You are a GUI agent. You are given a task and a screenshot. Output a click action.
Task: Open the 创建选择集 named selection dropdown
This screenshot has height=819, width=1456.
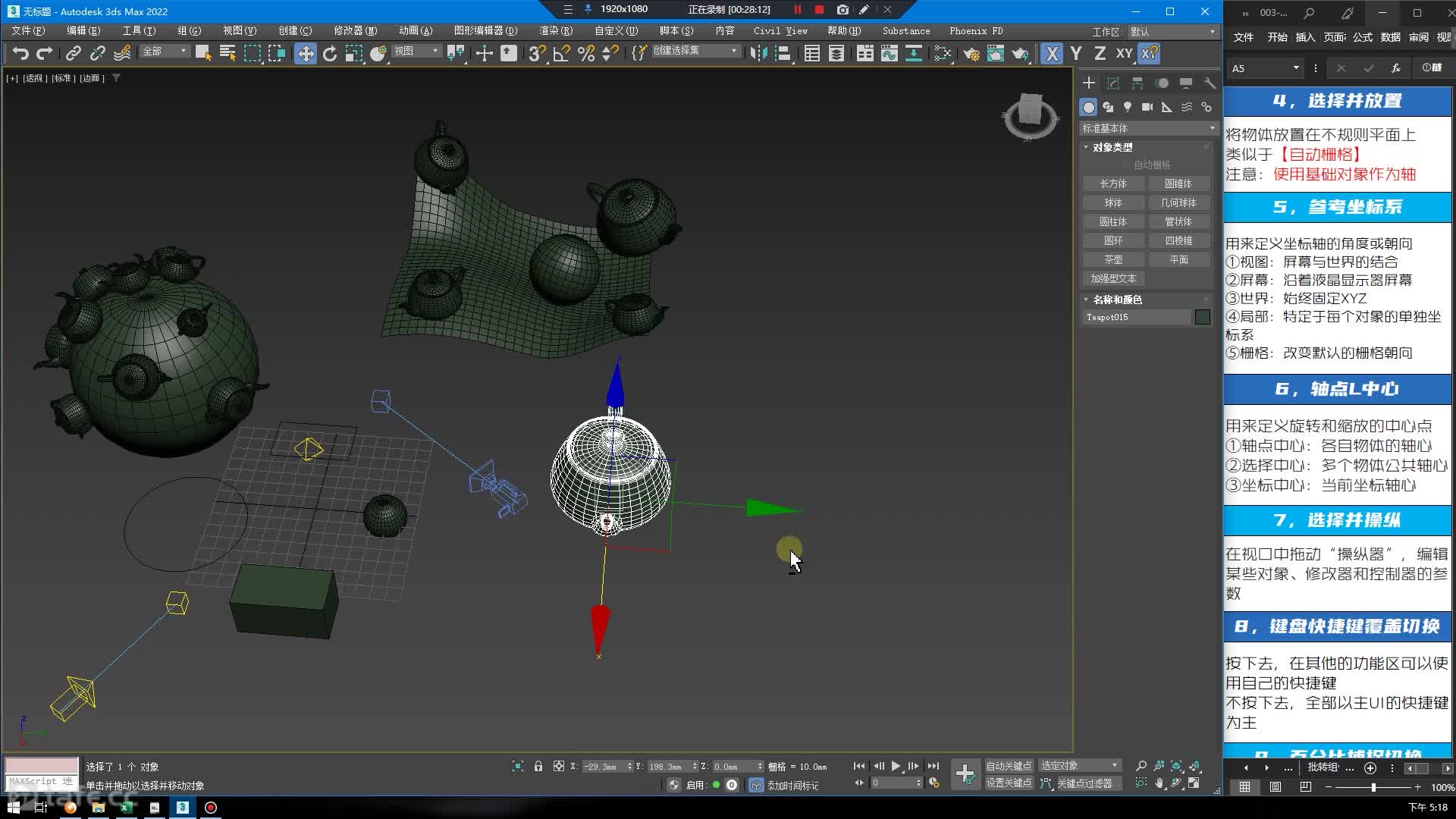[x=695, y=51]
